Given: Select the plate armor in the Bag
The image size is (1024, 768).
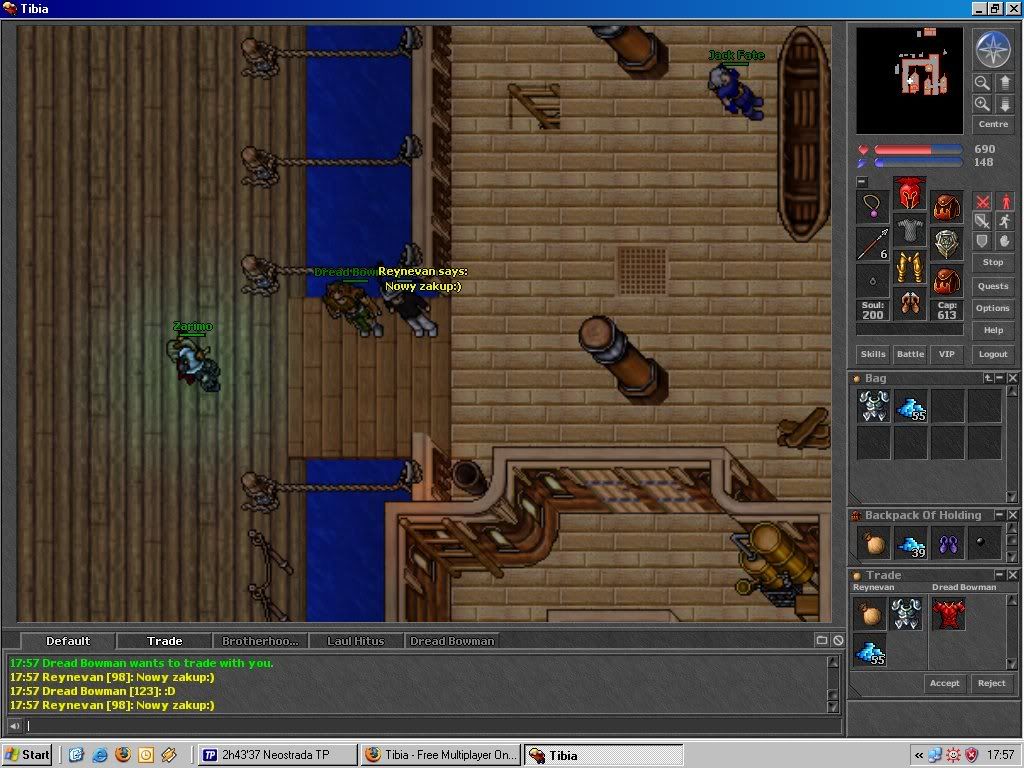Looking at the screenshot, I should coord(873,406).
